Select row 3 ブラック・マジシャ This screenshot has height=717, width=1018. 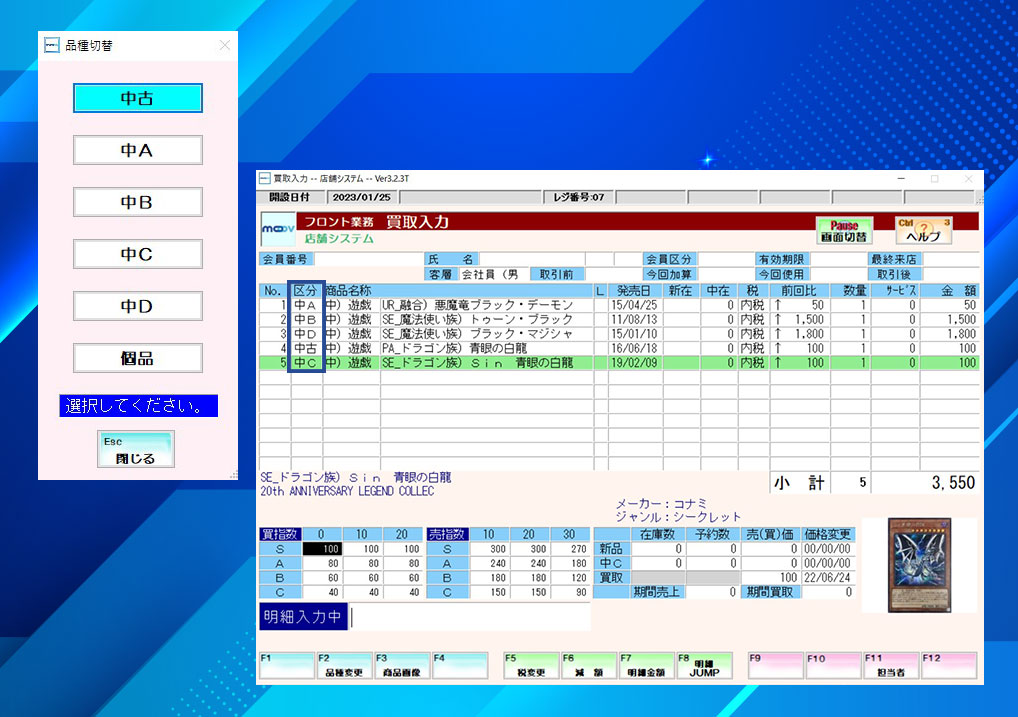tap(619, 333)
